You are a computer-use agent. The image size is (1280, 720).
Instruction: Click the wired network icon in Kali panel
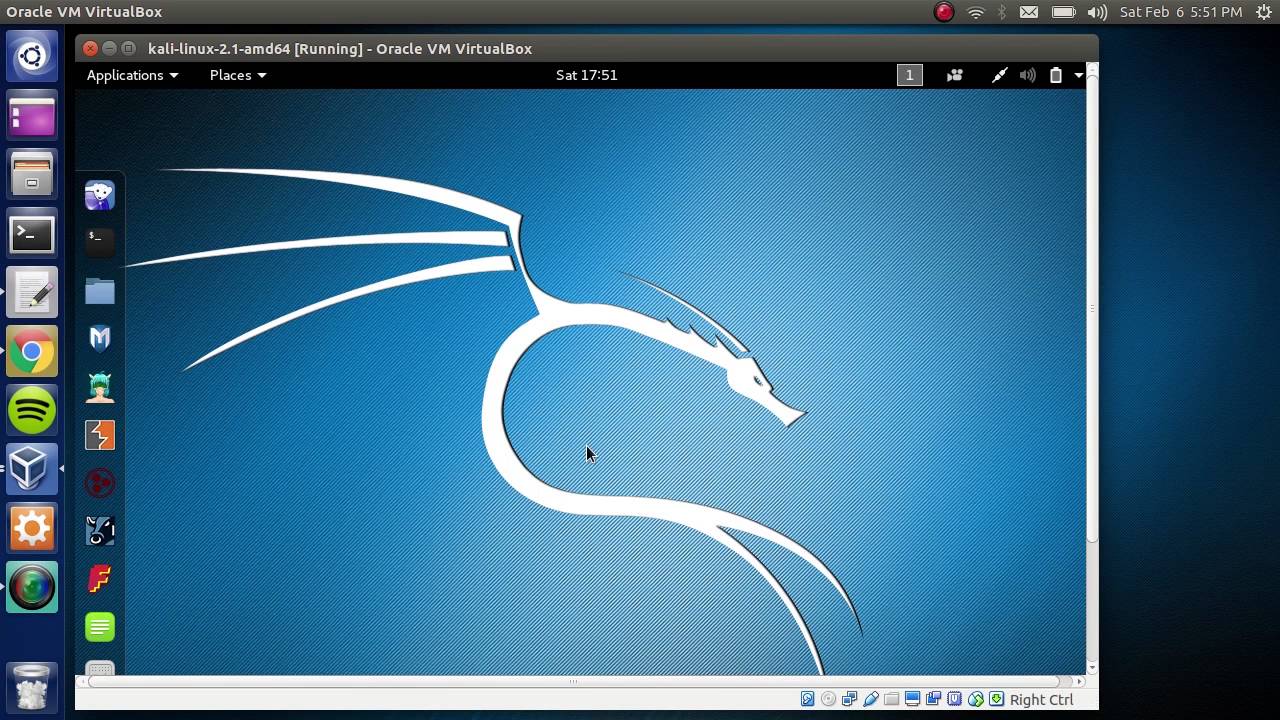999,75
